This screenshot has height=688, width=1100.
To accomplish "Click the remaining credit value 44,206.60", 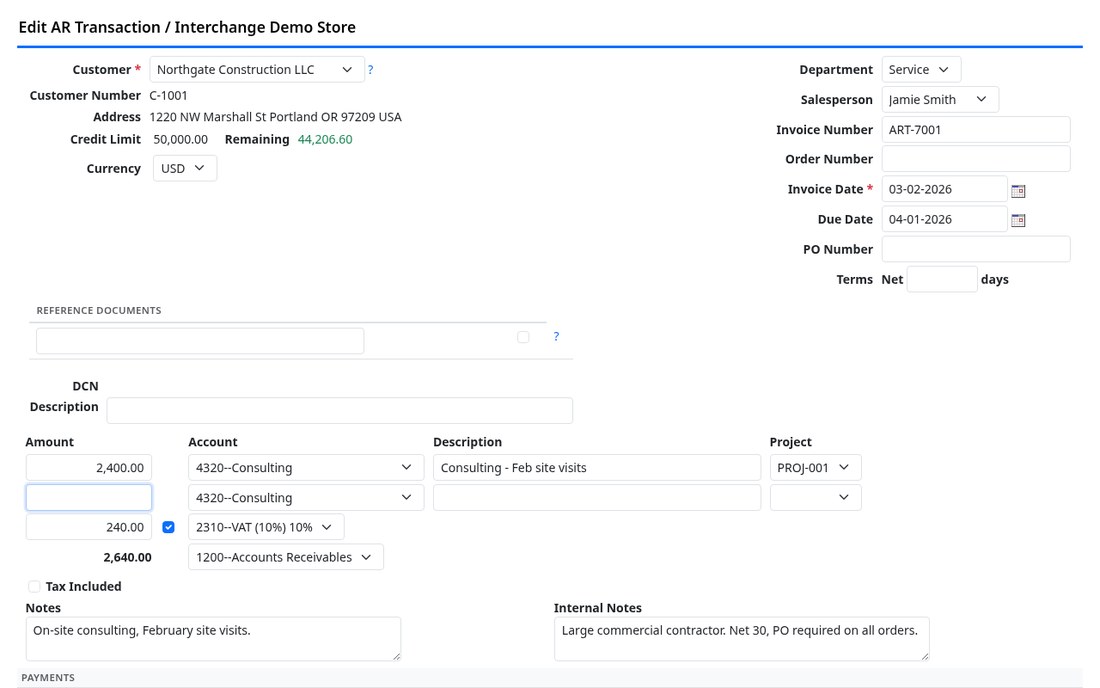I will [325, 140].
